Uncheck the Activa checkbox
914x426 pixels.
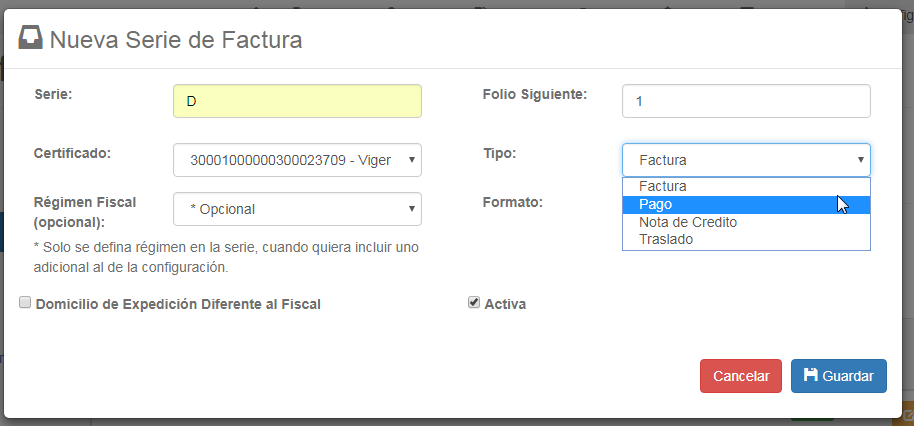click(x=474, y=302)
